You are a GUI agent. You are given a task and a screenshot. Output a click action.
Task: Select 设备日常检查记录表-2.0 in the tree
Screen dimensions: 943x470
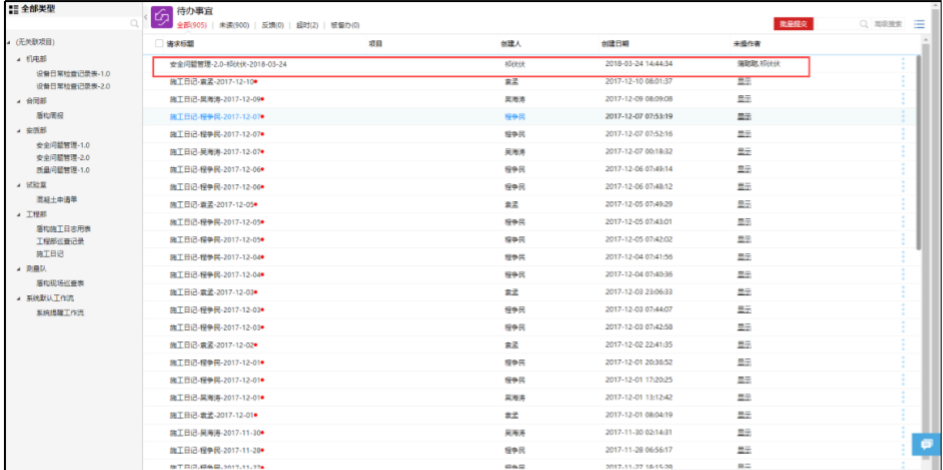[73, 87]
